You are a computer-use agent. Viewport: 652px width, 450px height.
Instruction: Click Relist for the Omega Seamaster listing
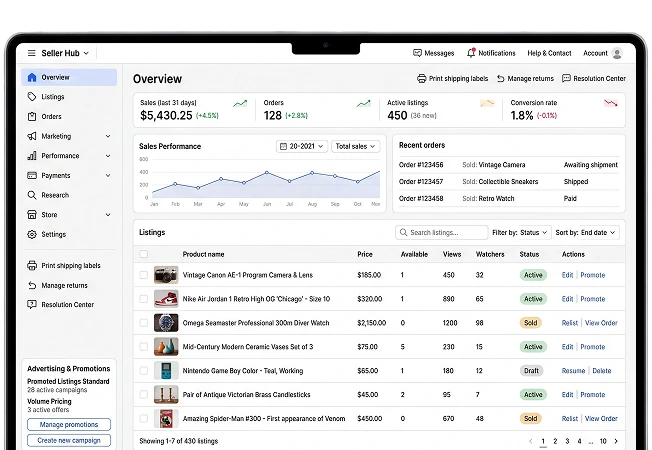[570, 323]
